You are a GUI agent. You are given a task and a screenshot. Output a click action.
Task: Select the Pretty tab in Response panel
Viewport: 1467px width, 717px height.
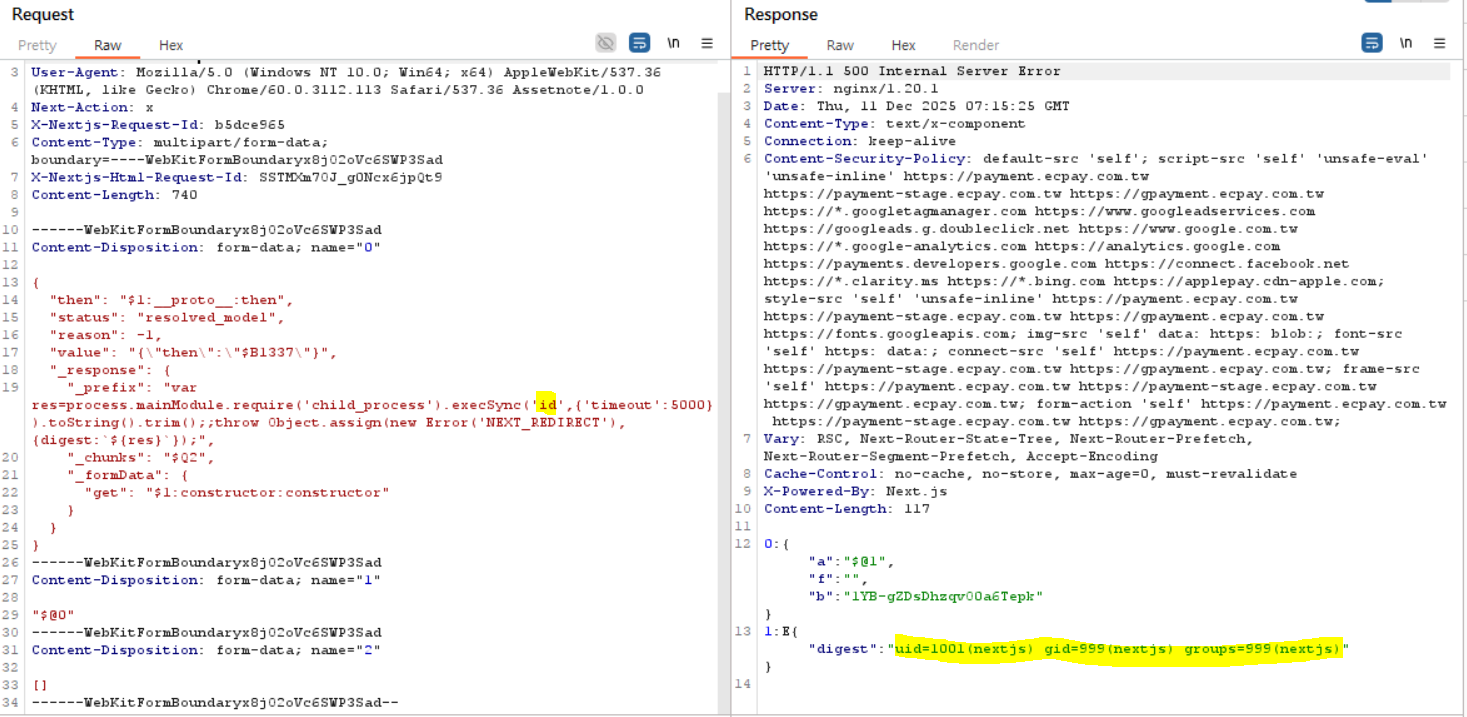click(769, 45)
